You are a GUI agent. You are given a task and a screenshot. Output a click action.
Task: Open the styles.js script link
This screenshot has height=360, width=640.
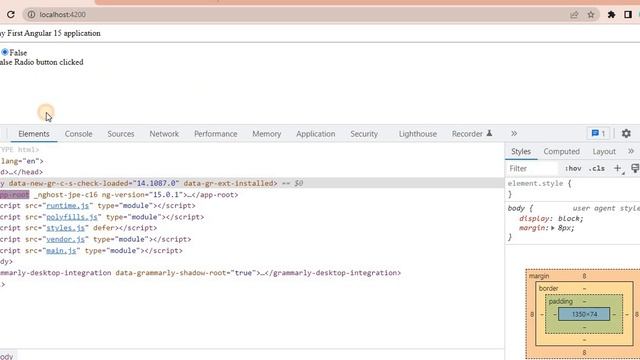click(x=65, y=228)
